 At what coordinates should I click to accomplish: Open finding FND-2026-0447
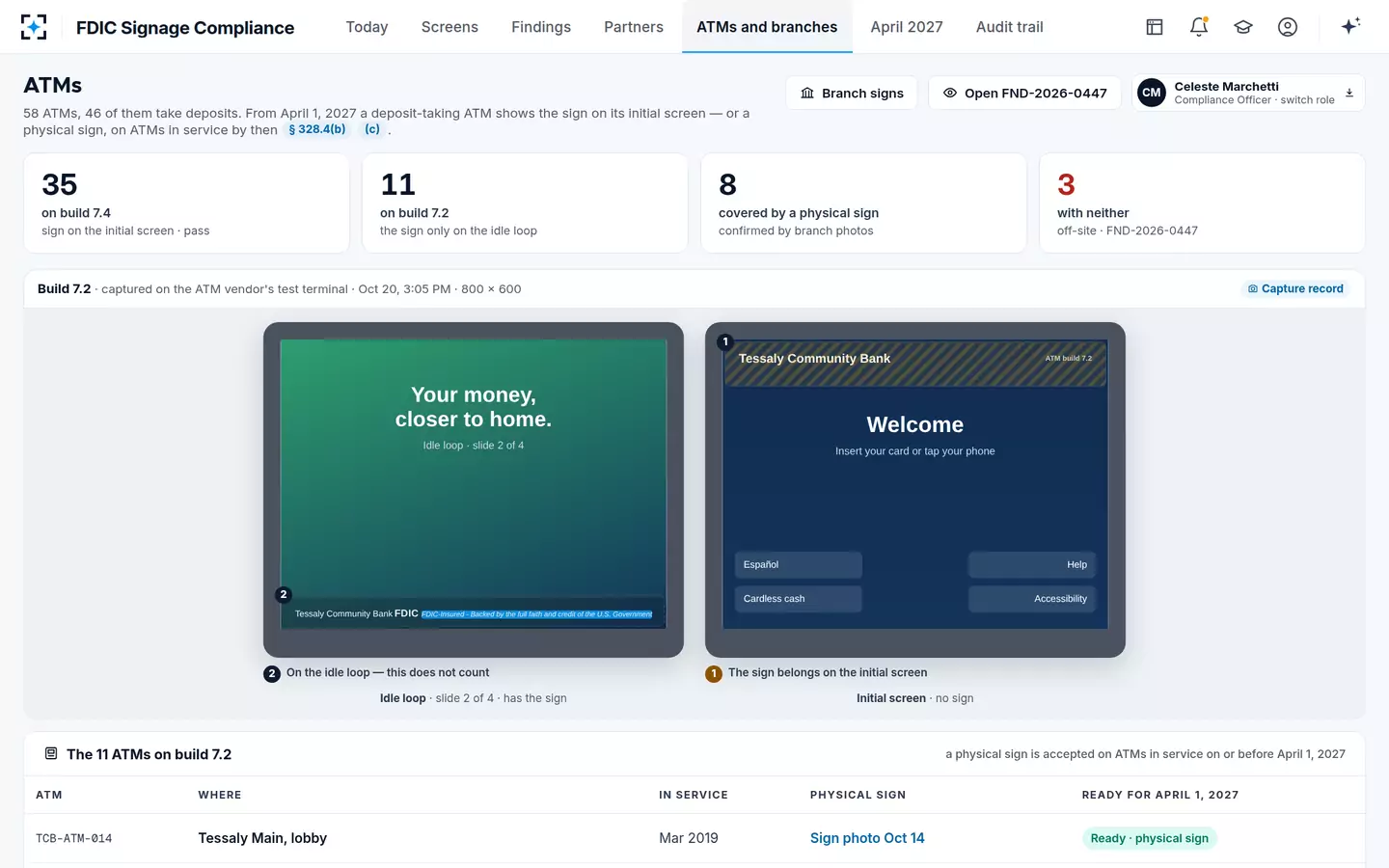(1024, 93)
